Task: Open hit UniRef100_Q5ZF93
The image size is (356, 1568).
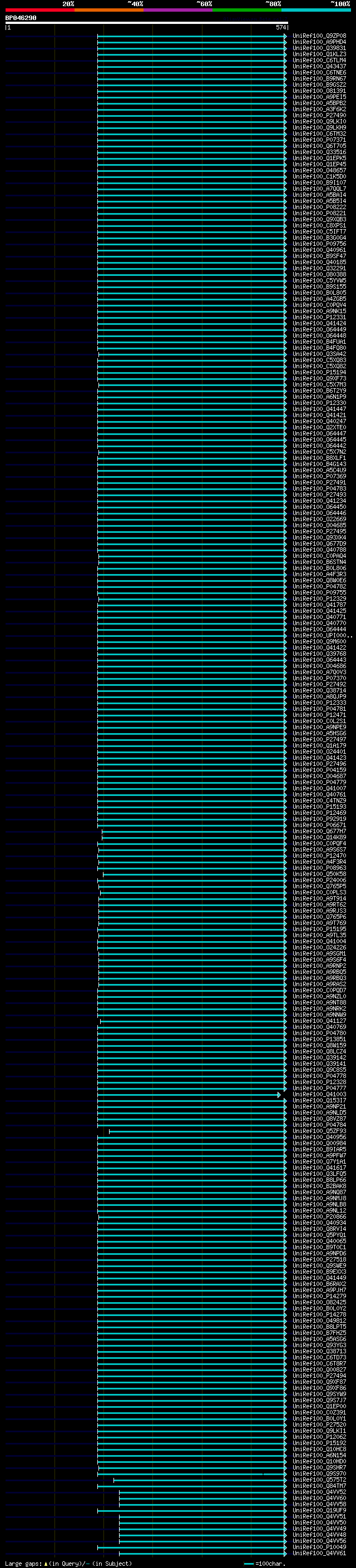Action: [x=319, y=1131]
